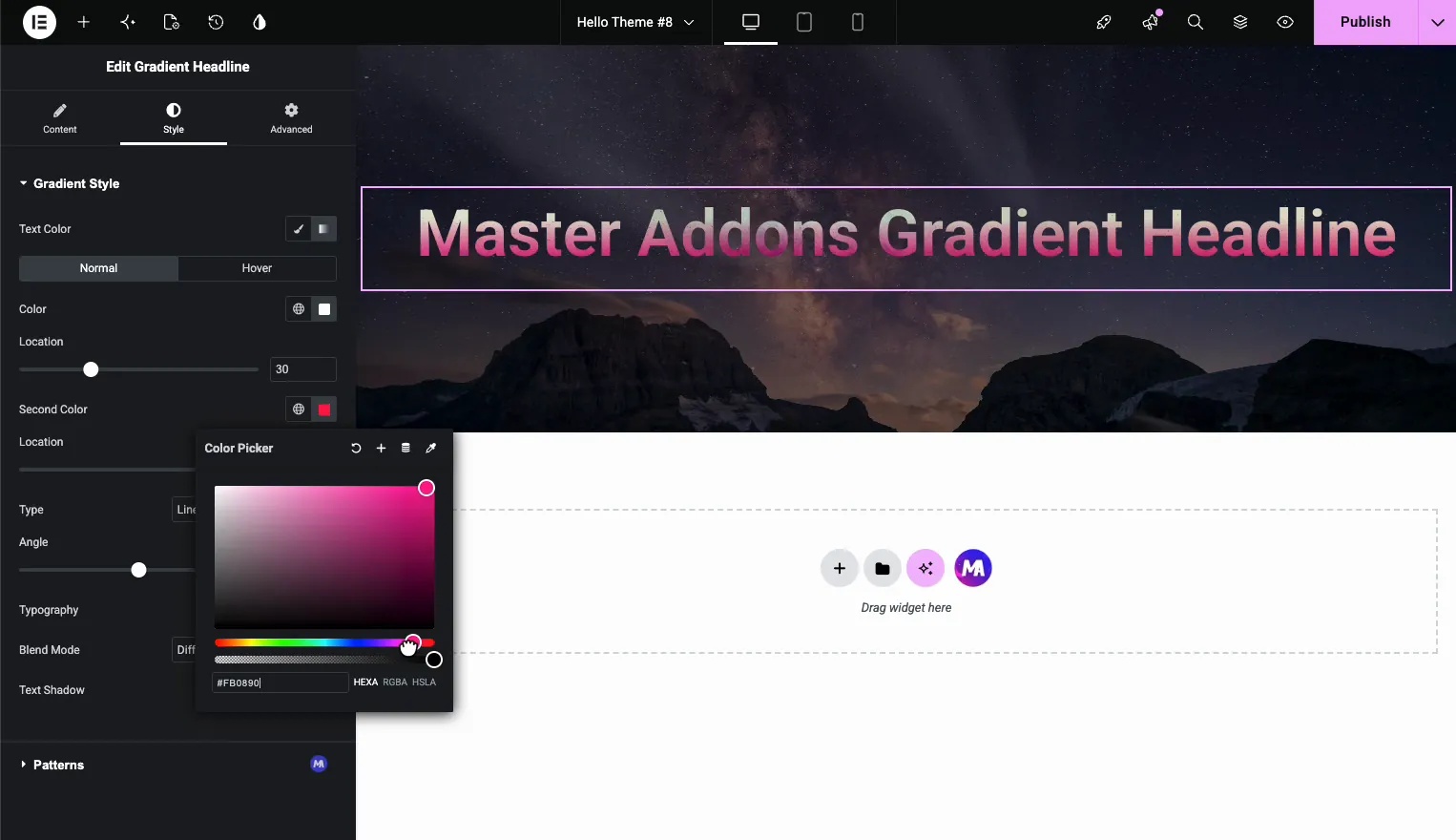Open publish options dropdown arrow
Image resolution: width=1456 pixels, height=840 pixels.
(x=1438, y=22)
